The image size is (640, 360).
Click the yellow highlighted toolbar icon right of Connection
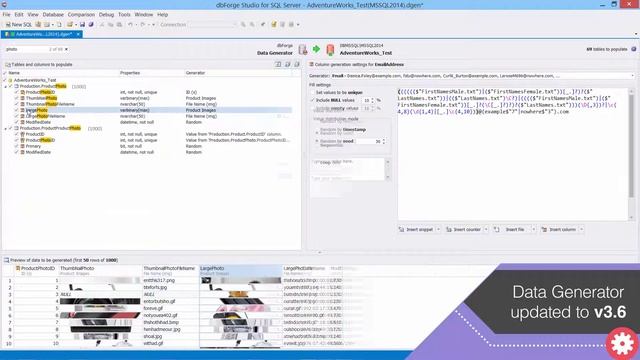point(273,24)
